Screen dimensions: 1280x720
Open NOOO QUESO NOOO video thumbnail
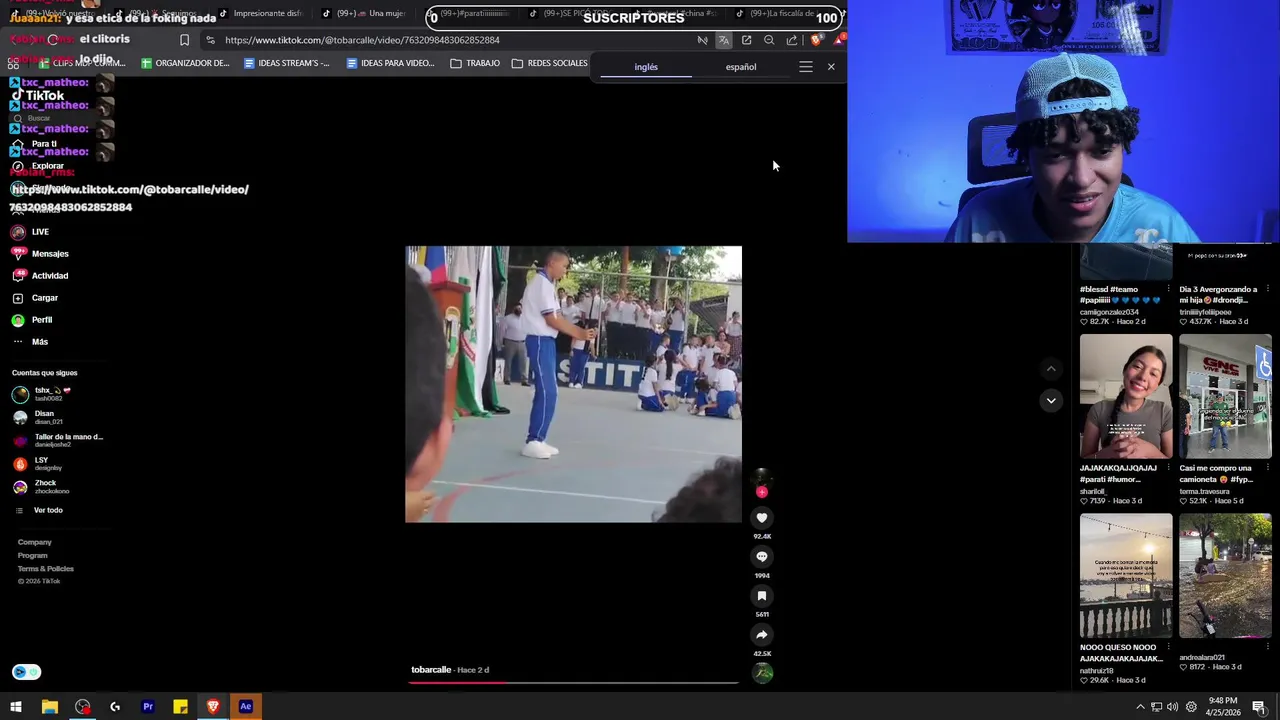pos(1126,576)
